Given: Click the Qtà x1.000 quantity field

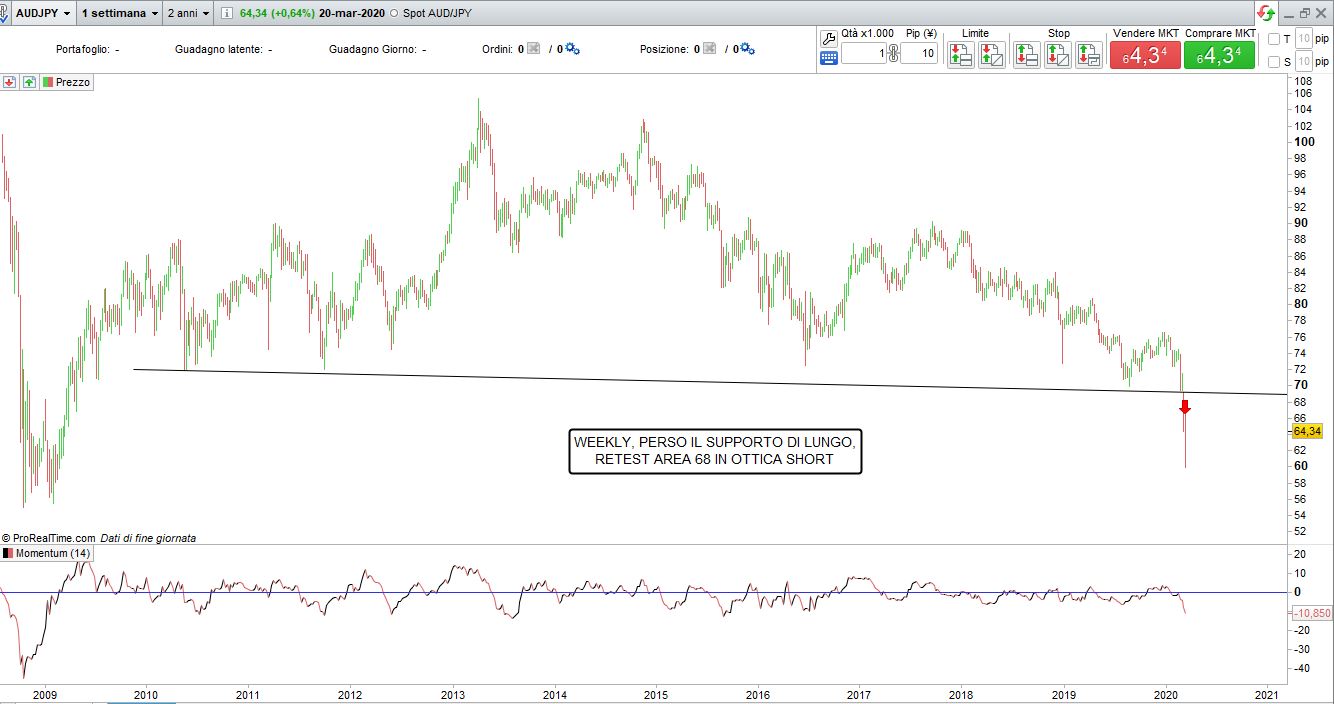Looking at the screenshot, I should (865, 54).
